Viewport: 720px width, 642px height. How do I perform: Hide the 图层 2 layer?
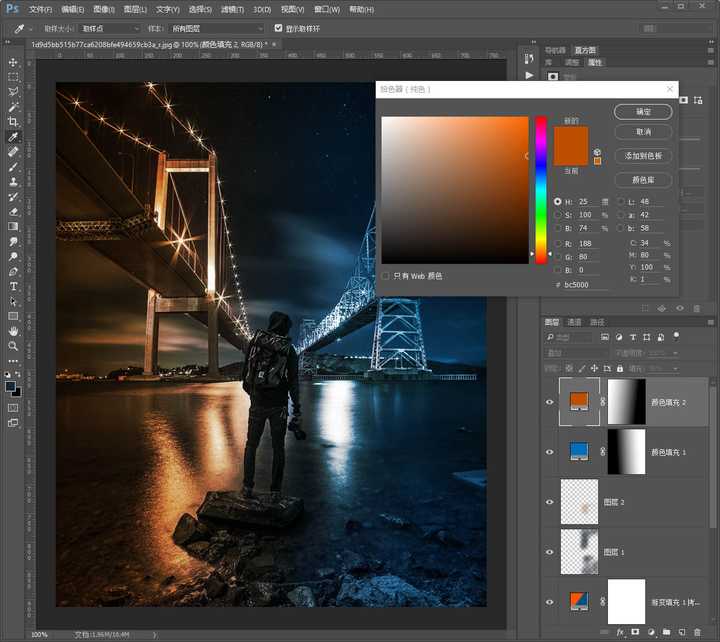click(550, 502)
